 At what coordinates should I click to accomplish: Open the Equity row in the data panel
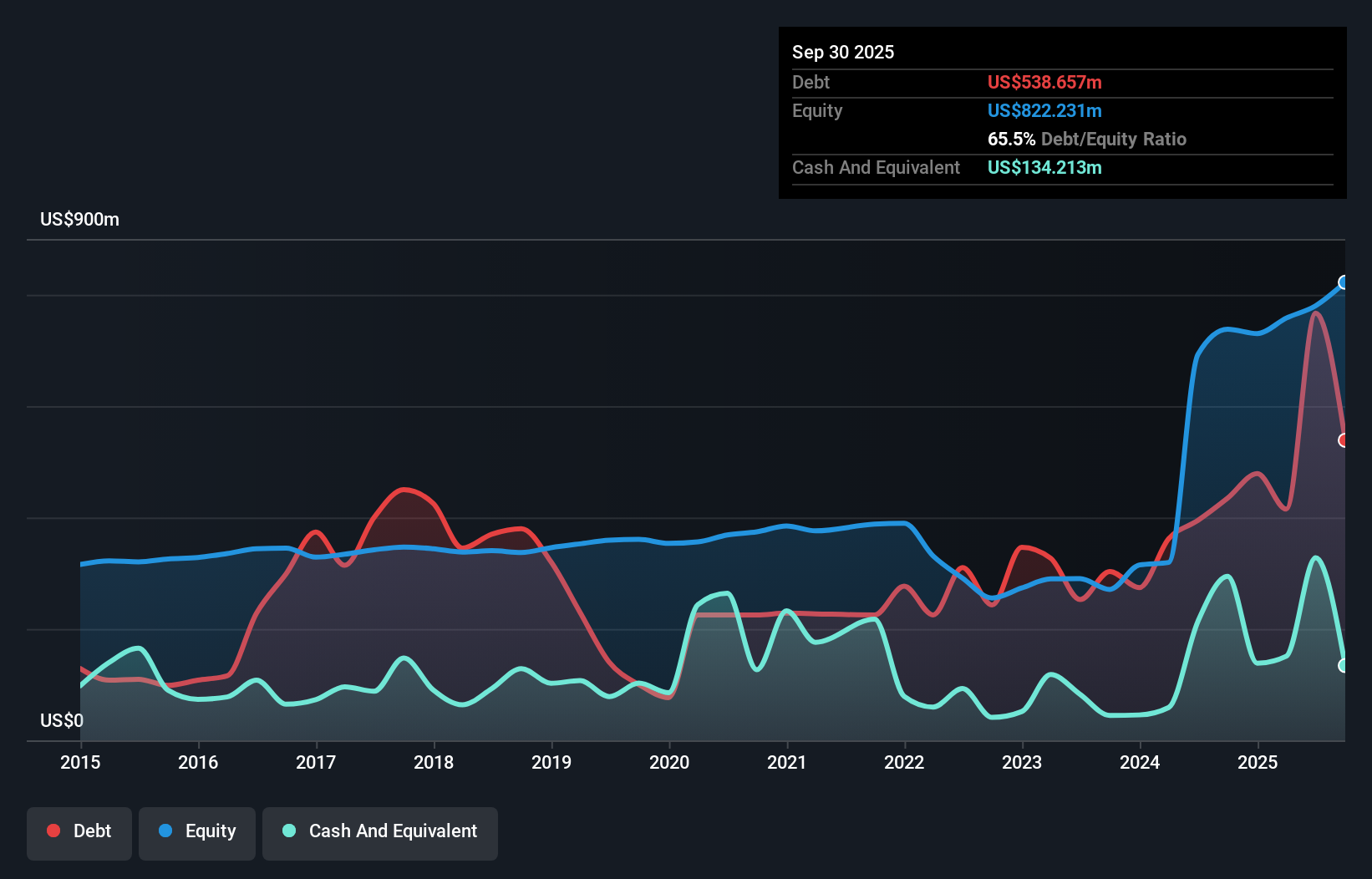coord(817,110)
